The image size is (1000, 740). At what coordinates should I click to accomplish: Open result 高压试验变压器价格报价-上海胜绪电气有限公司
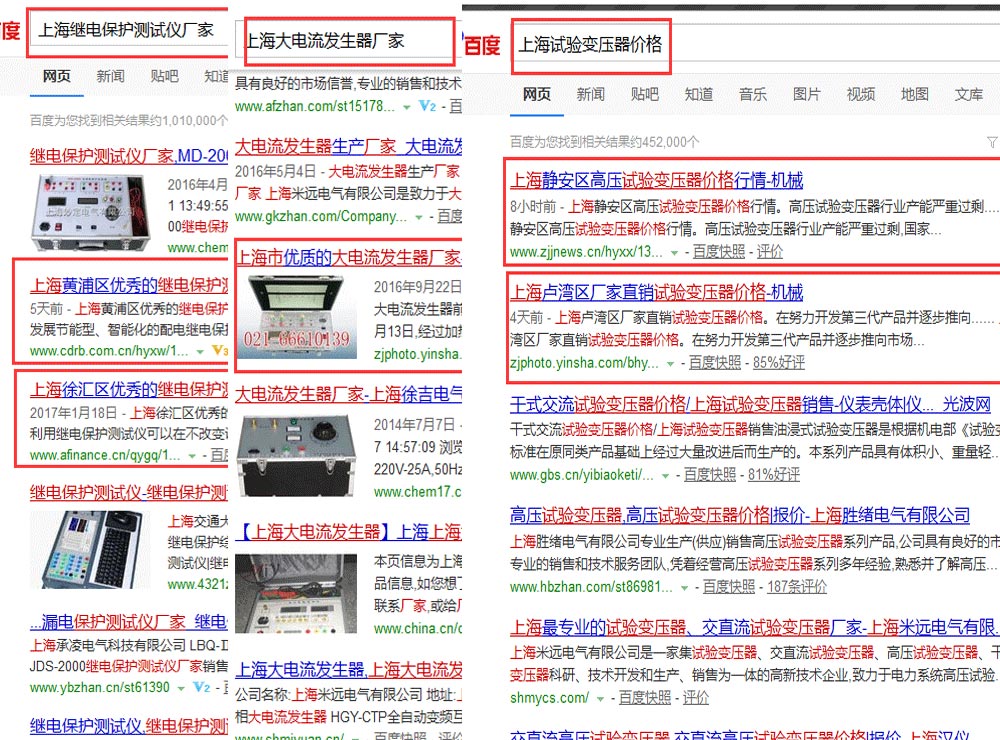click(740, 515)
